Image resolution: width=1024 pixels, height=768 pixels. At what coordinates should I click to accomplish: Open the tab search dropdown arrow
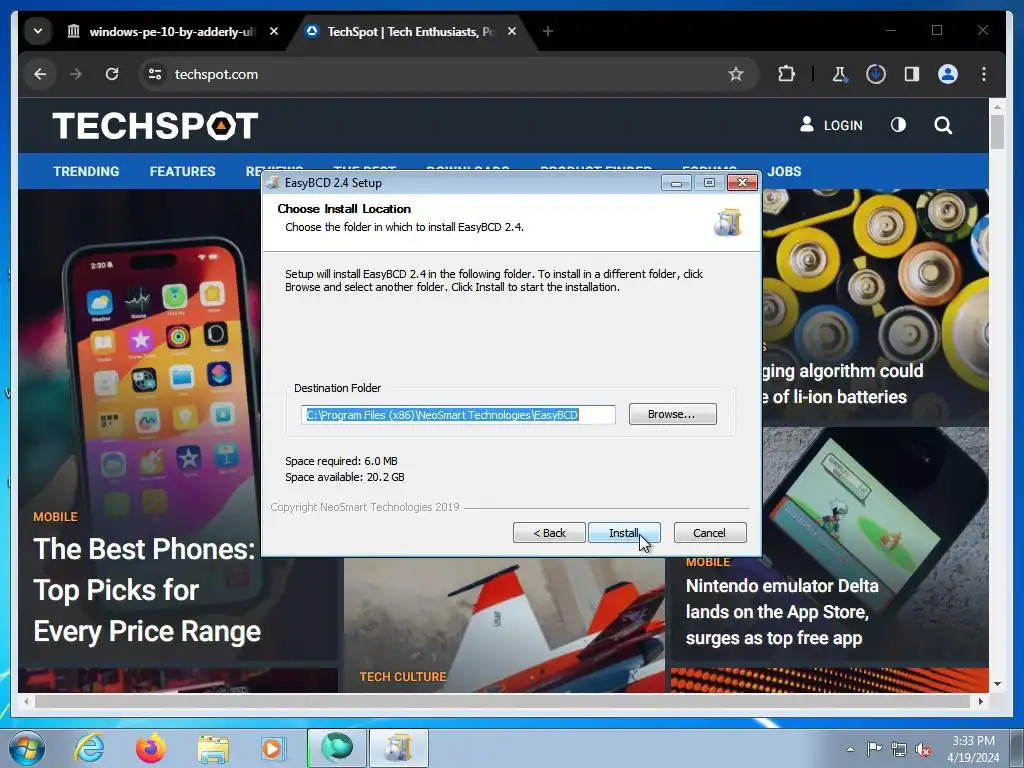(38, 31)
